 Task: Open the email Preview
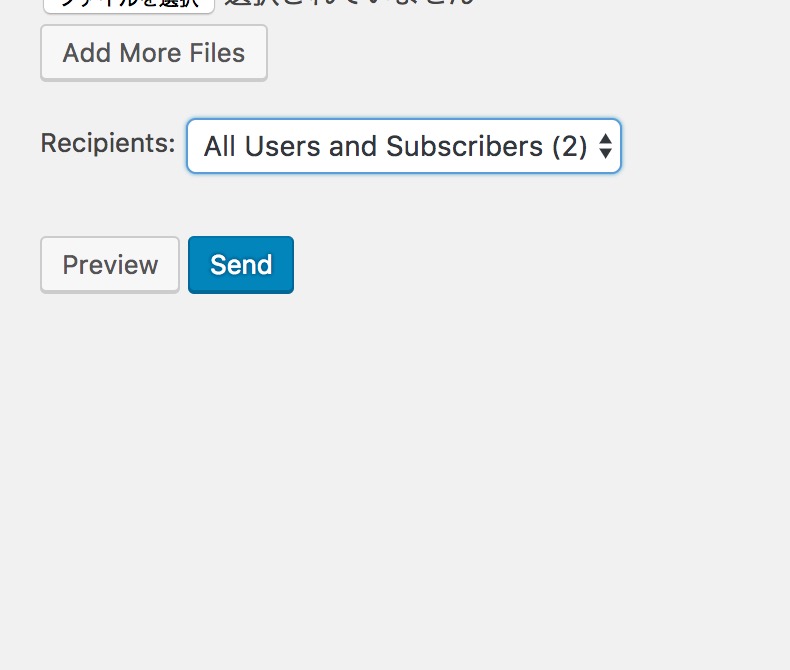coord(110,265)
